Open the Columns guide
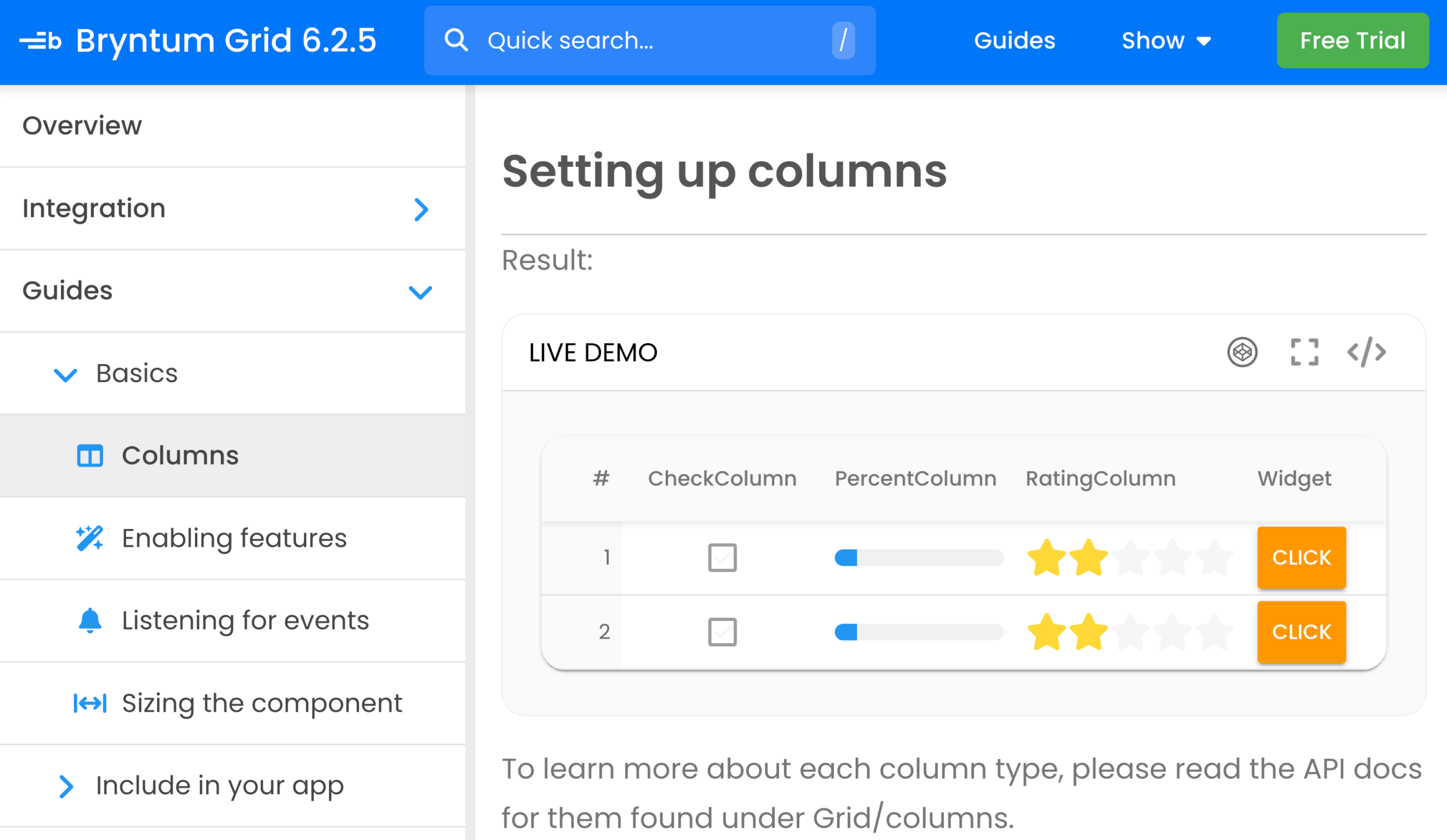 click(232, 456)
